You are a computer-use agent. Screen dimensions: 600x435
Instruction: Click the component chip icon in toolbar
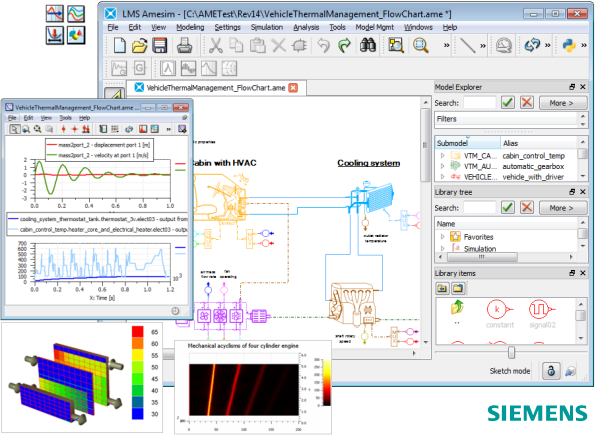(299, 46)
